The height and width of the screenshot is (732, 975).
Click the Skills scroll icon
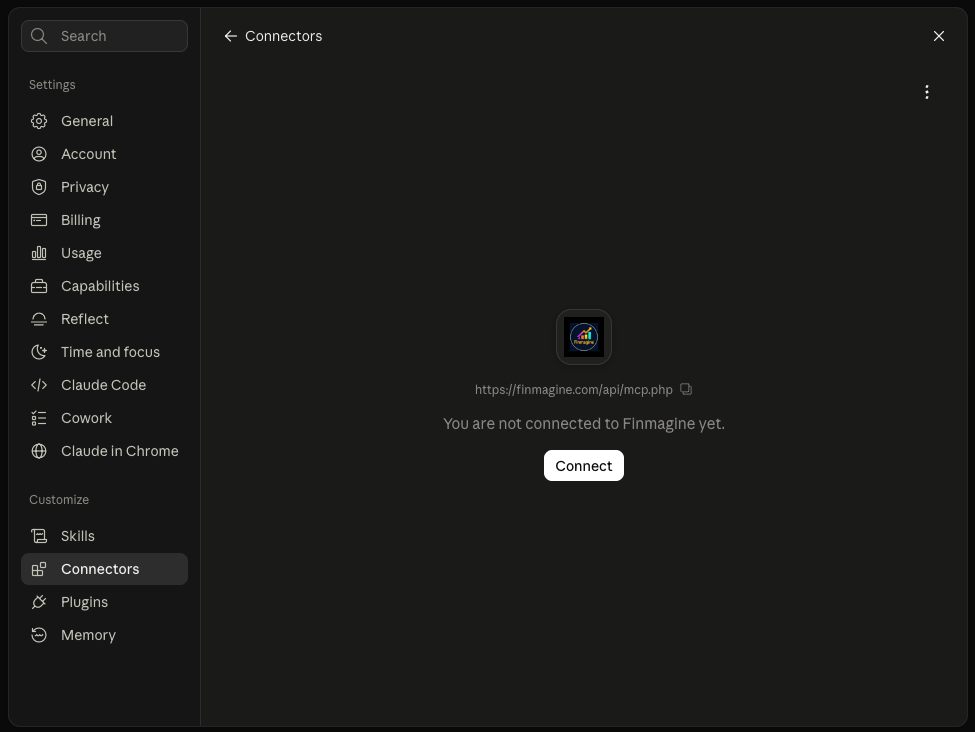[39, 535]
